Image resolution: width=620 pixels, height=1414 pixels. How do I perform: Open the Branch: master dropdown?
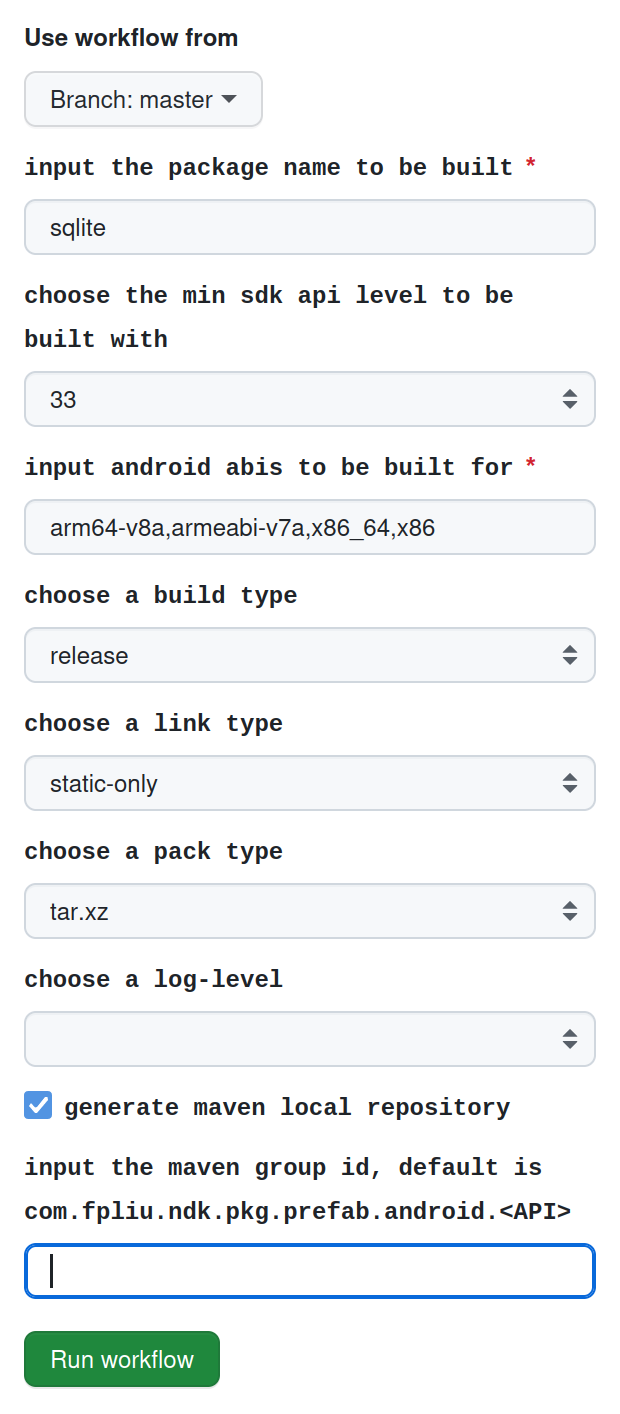click(x=143, y=99)
